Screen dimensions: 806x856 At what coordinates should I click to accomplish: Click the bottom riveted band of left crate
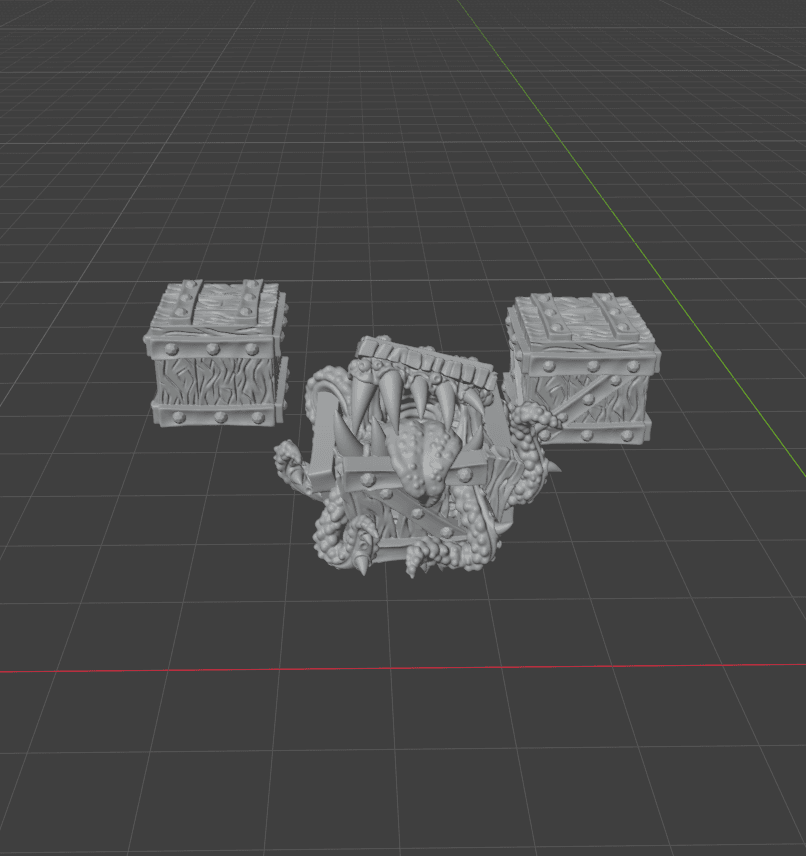[x=216, y=416]
